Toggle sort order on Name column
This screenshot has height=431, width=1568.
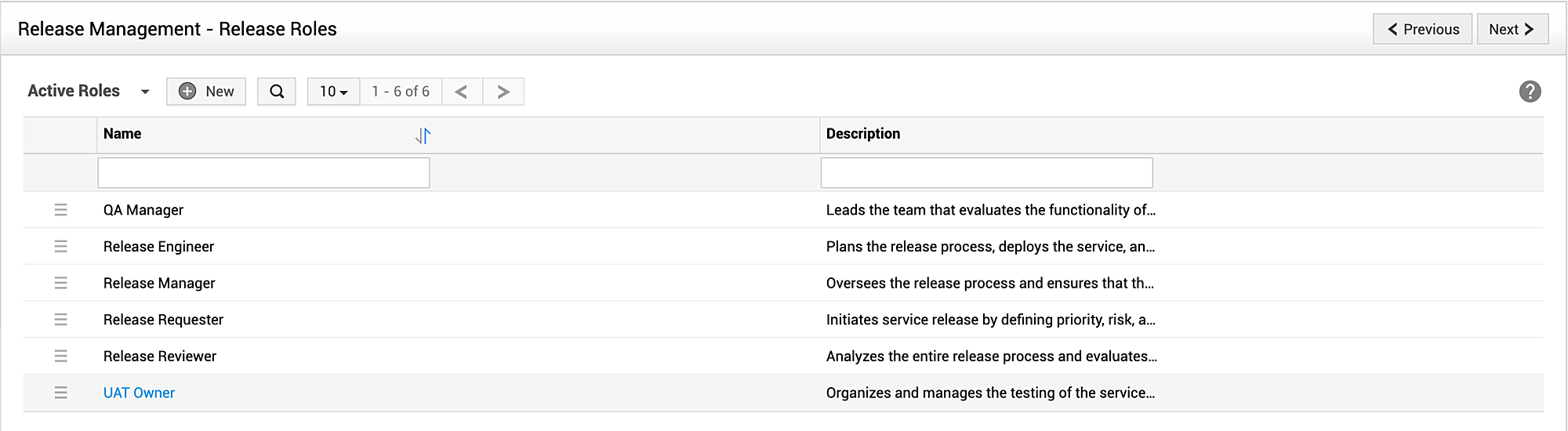tap(423, 136)
